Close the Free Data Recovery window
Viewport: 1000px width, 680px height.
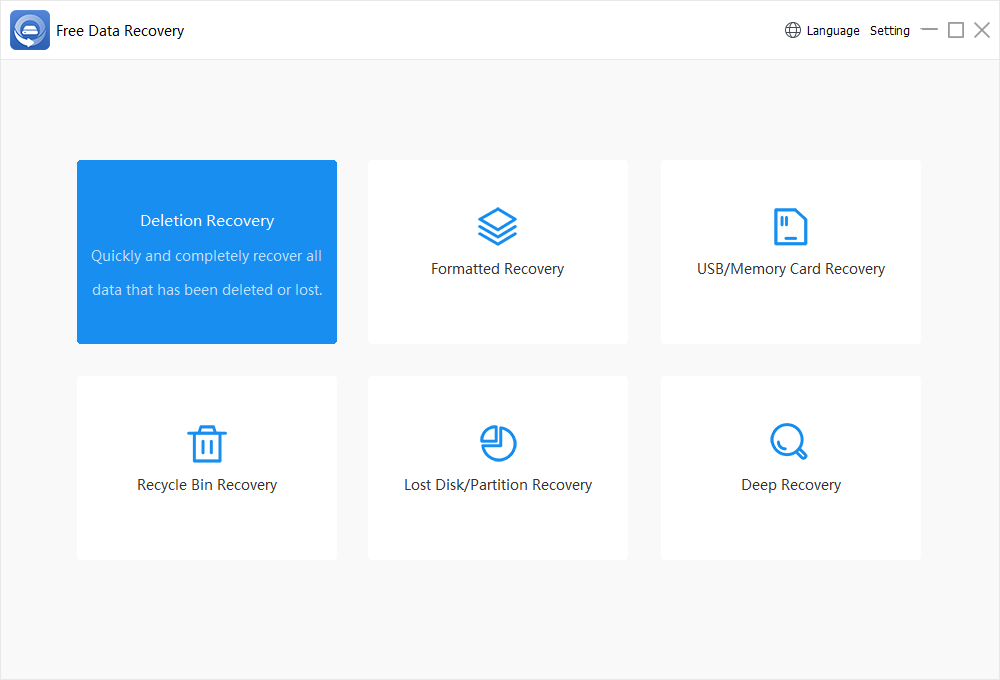pos(982,30)
